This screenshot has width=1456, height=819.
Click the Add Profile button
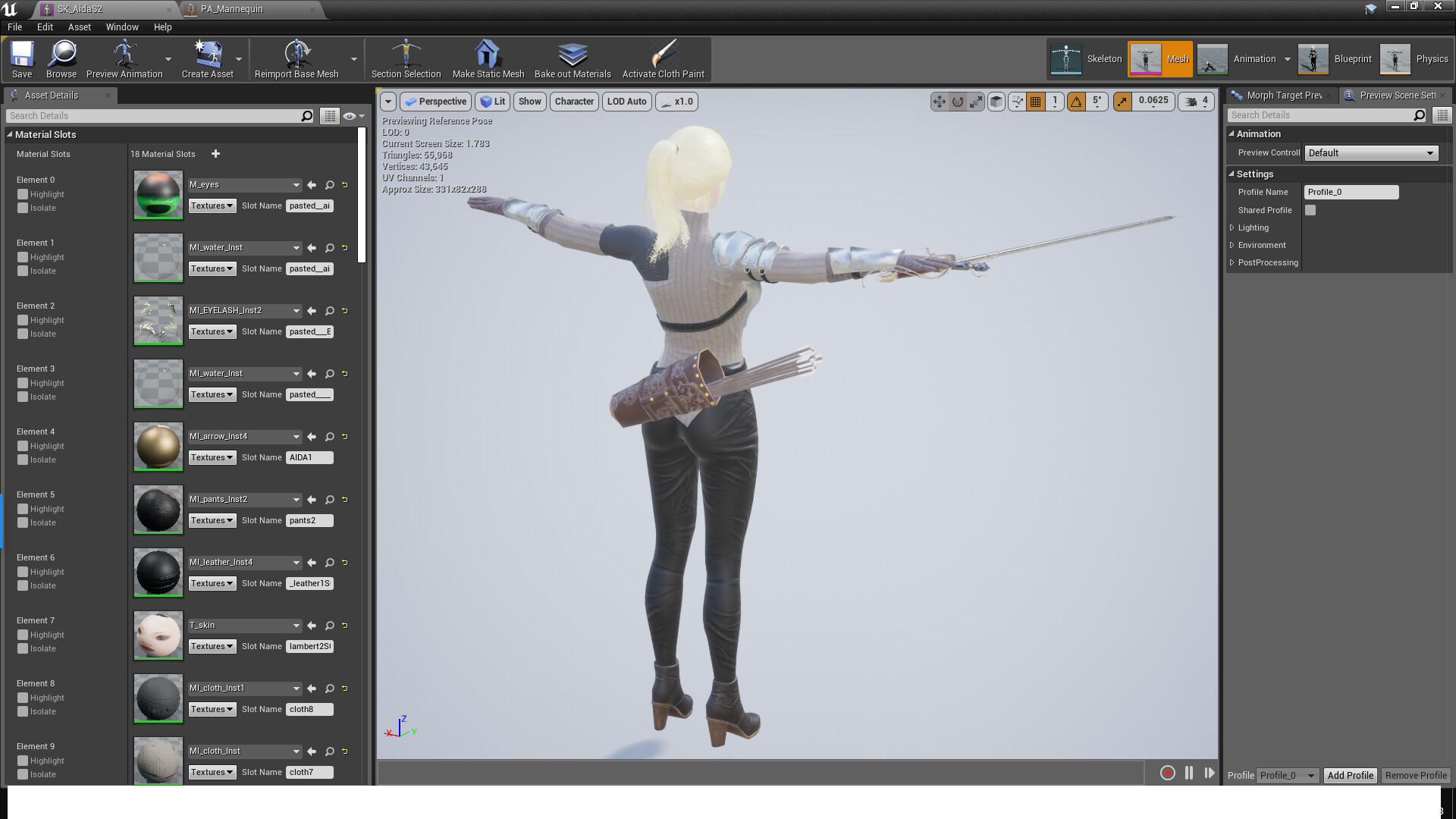(1350, 775)
